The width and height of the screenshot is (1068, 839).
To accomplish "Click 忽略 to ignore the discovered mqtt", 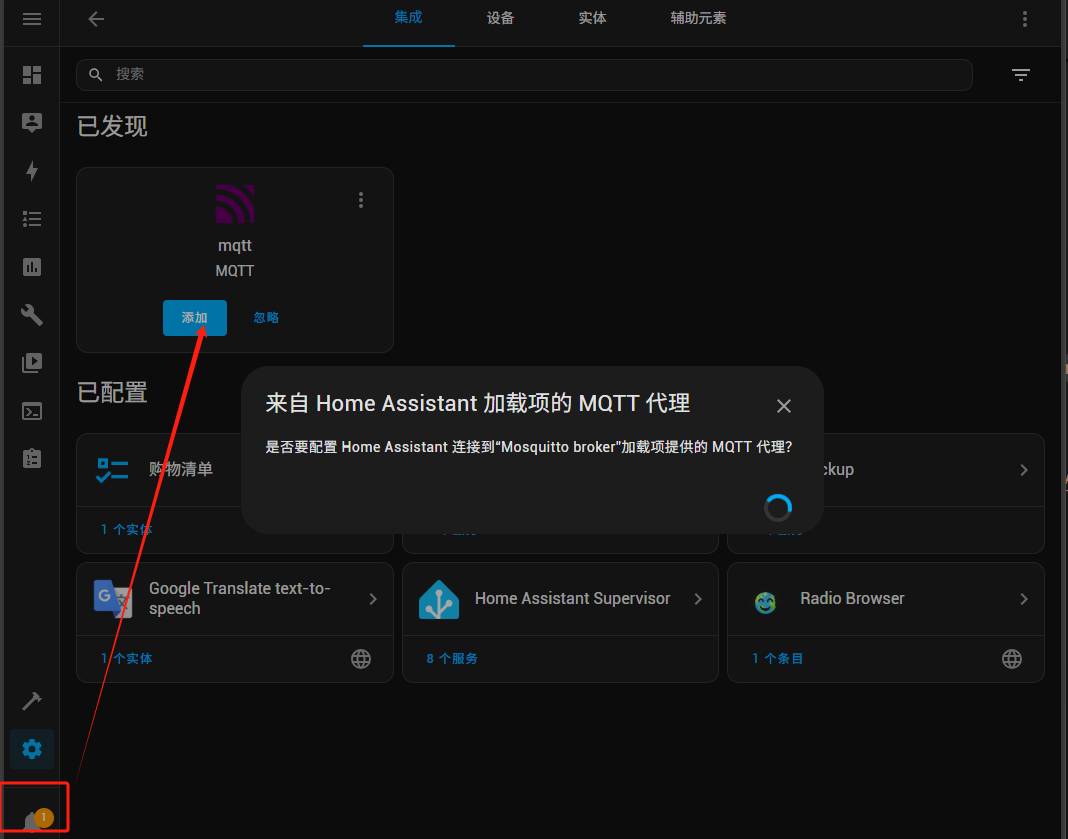I will point(266,318).
